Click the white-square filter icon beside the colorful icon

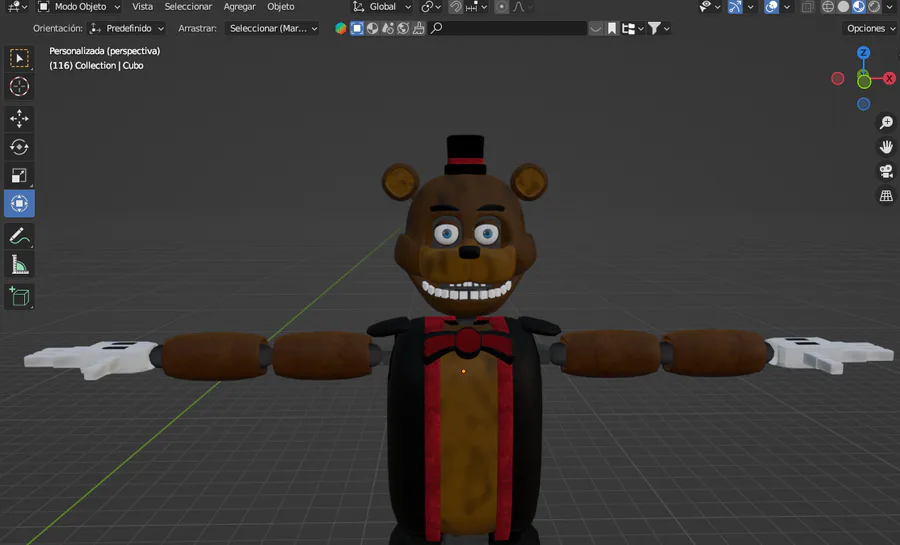tap(357, 28)
